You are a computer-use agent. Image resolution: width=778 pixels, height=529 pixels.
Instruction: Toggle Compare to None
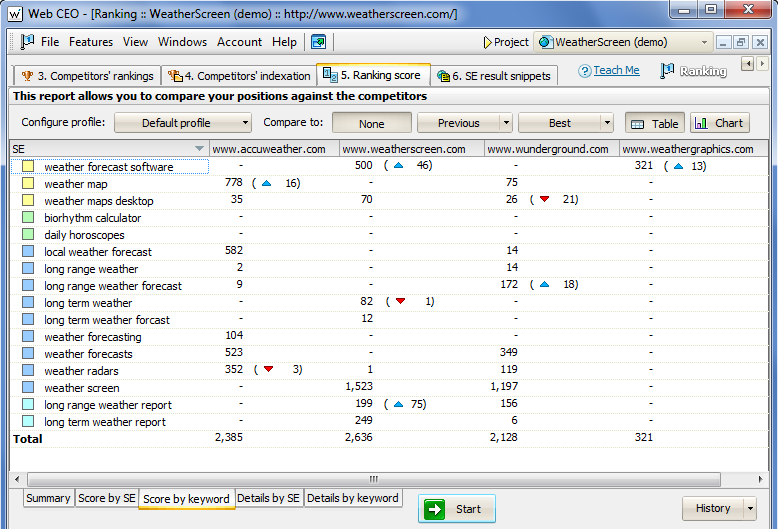(372, 123)
